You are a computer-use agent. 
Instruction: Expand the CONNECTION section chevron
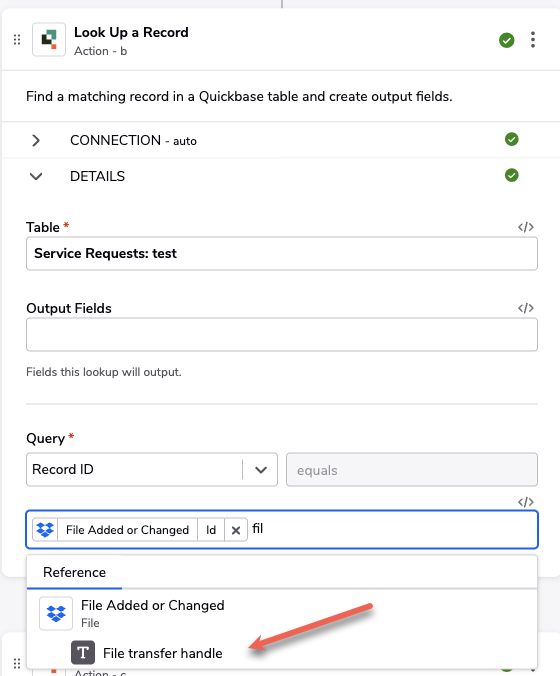click(36, 140)
